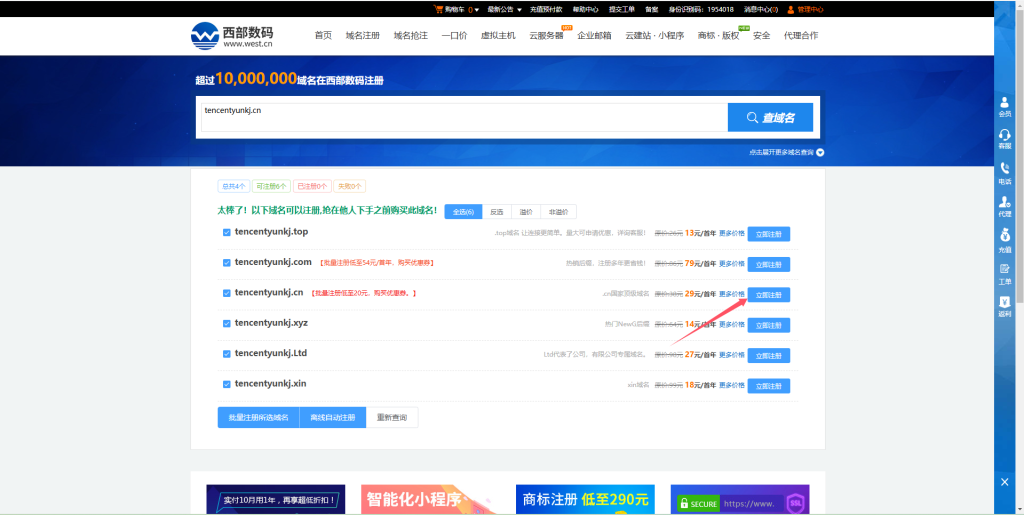The image size is (1024, 515).
Task: Open 充值预付款 top bar link
Action: coord(546,9)
